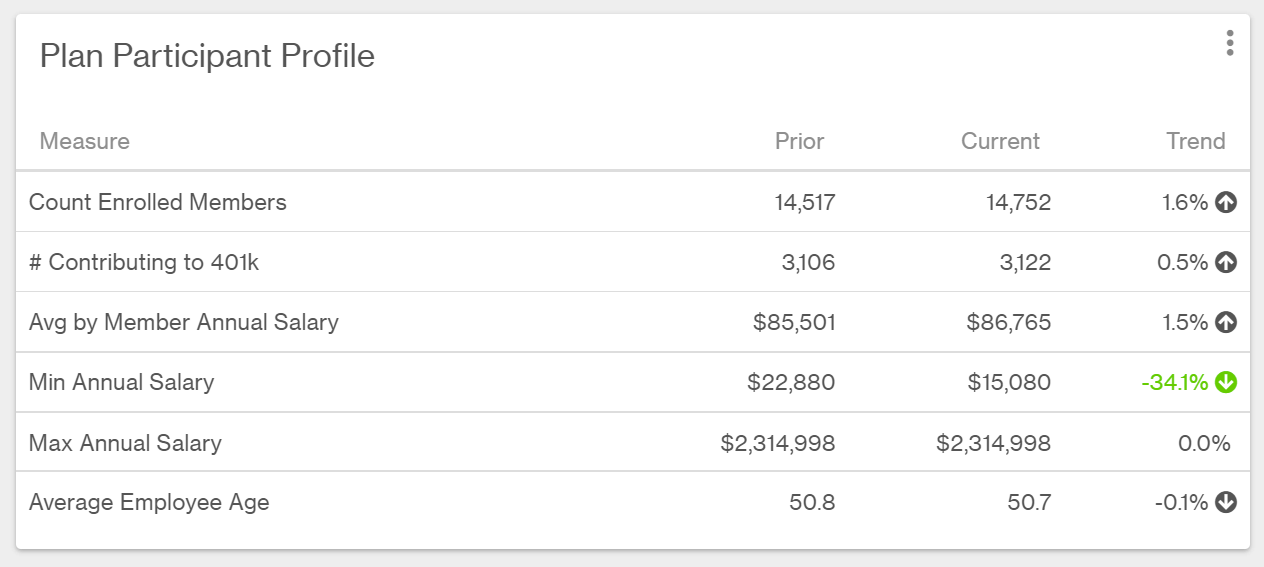The height and width of the screenshot is (567, 1264).
Task: Click the green -34.1% trend value
Action: 1175,382
